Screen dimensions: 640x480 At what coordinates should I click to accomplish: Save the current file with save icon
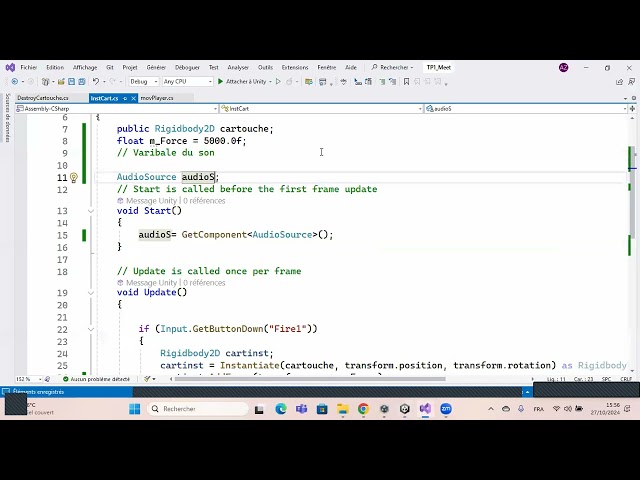[71, 82]
